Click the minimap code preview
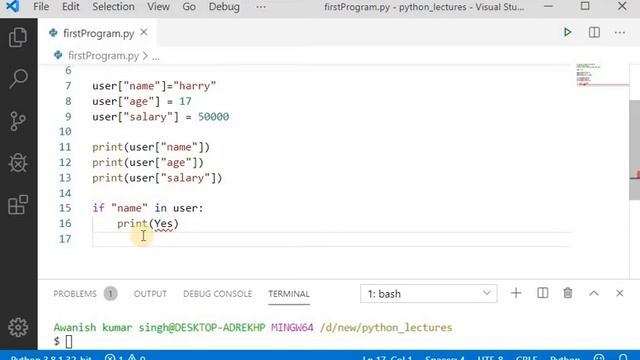The height and width of the screenshot is (360, 640). (x=602, y=74)
